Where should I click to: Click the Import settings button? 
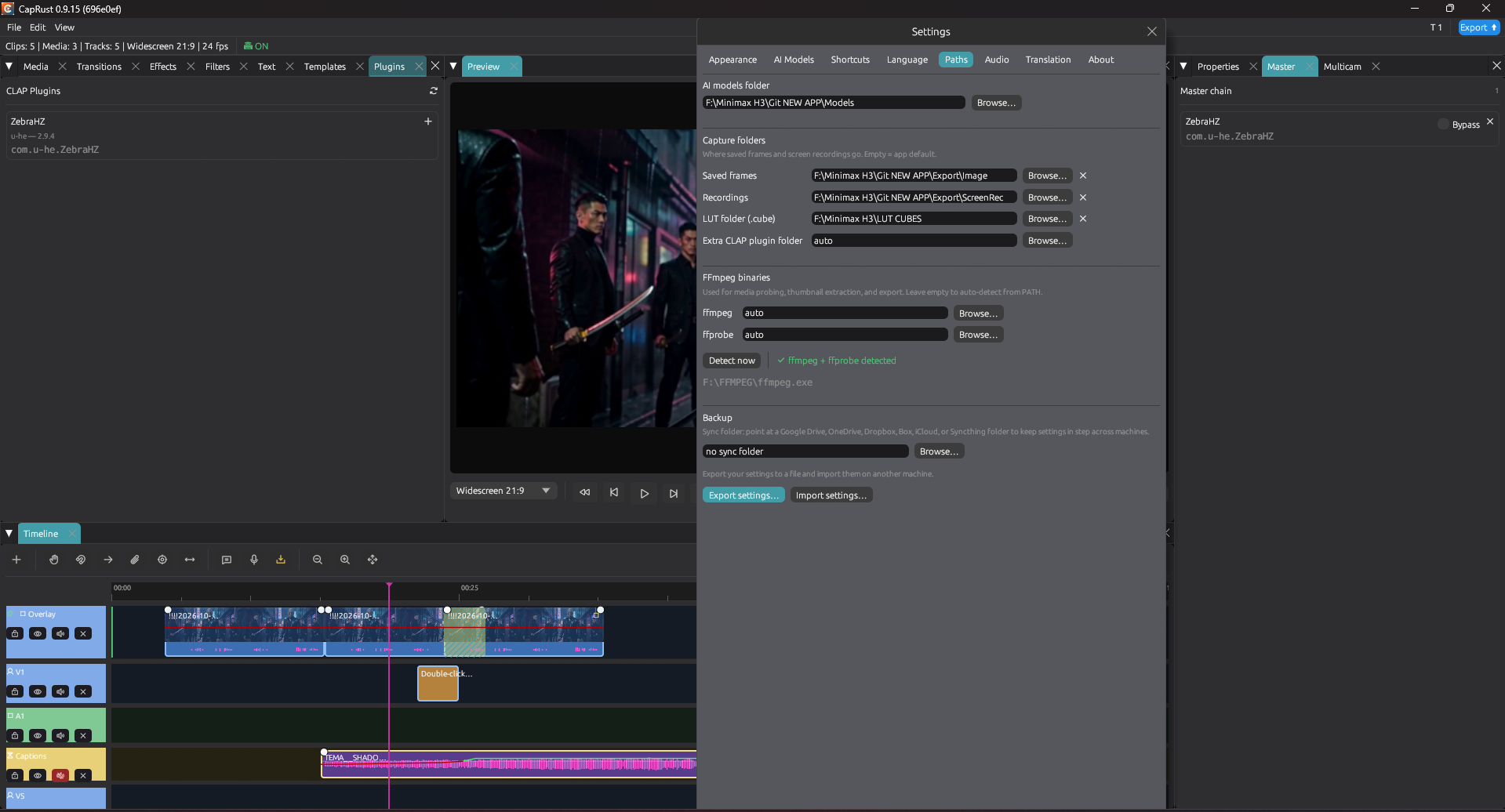click(x=831, y=495)
